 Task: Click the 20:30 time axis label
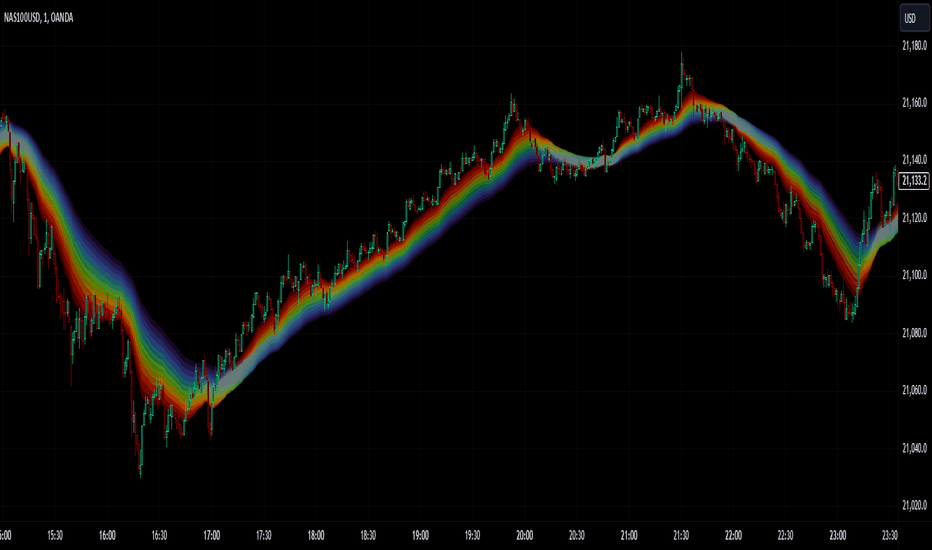pyautogui.click(x=577, y=536)
